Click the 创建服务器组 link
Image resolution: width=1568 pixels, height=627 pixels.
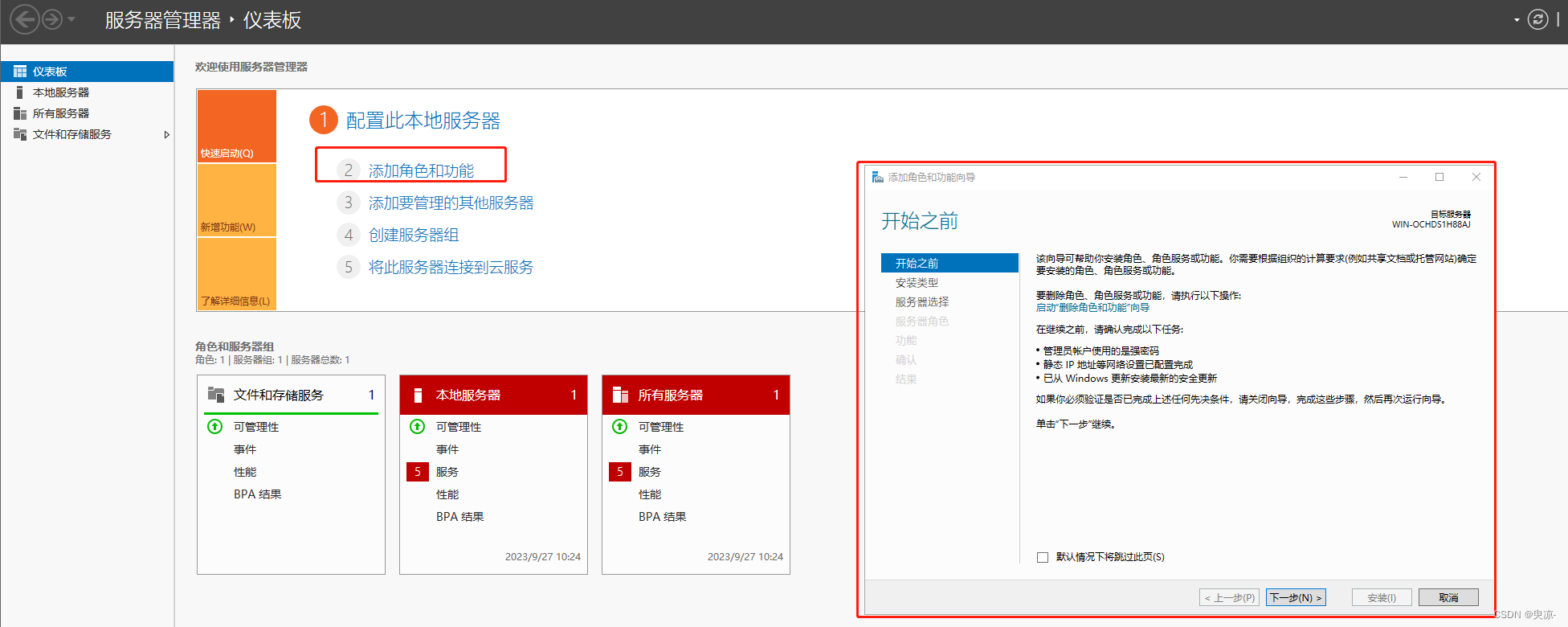point(414,235)
